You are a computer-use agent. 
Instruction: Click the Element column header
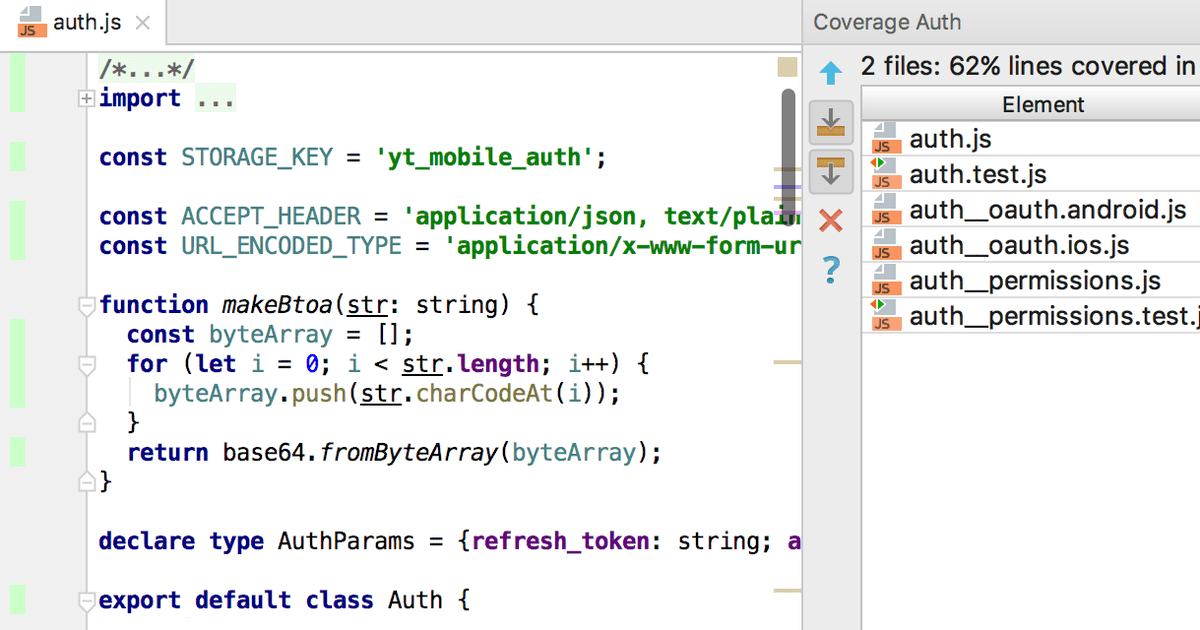click(x=1043, y=104)
